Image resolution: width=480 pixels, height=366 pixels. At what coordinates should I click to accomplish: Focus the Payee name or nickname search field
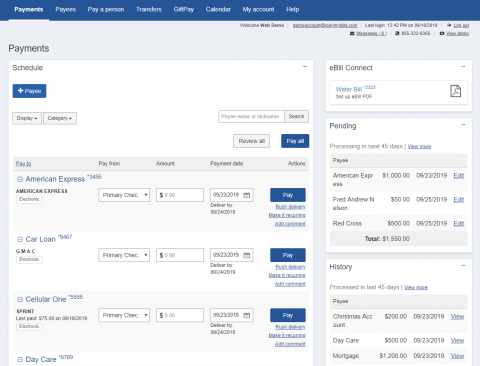pos(251,116)
